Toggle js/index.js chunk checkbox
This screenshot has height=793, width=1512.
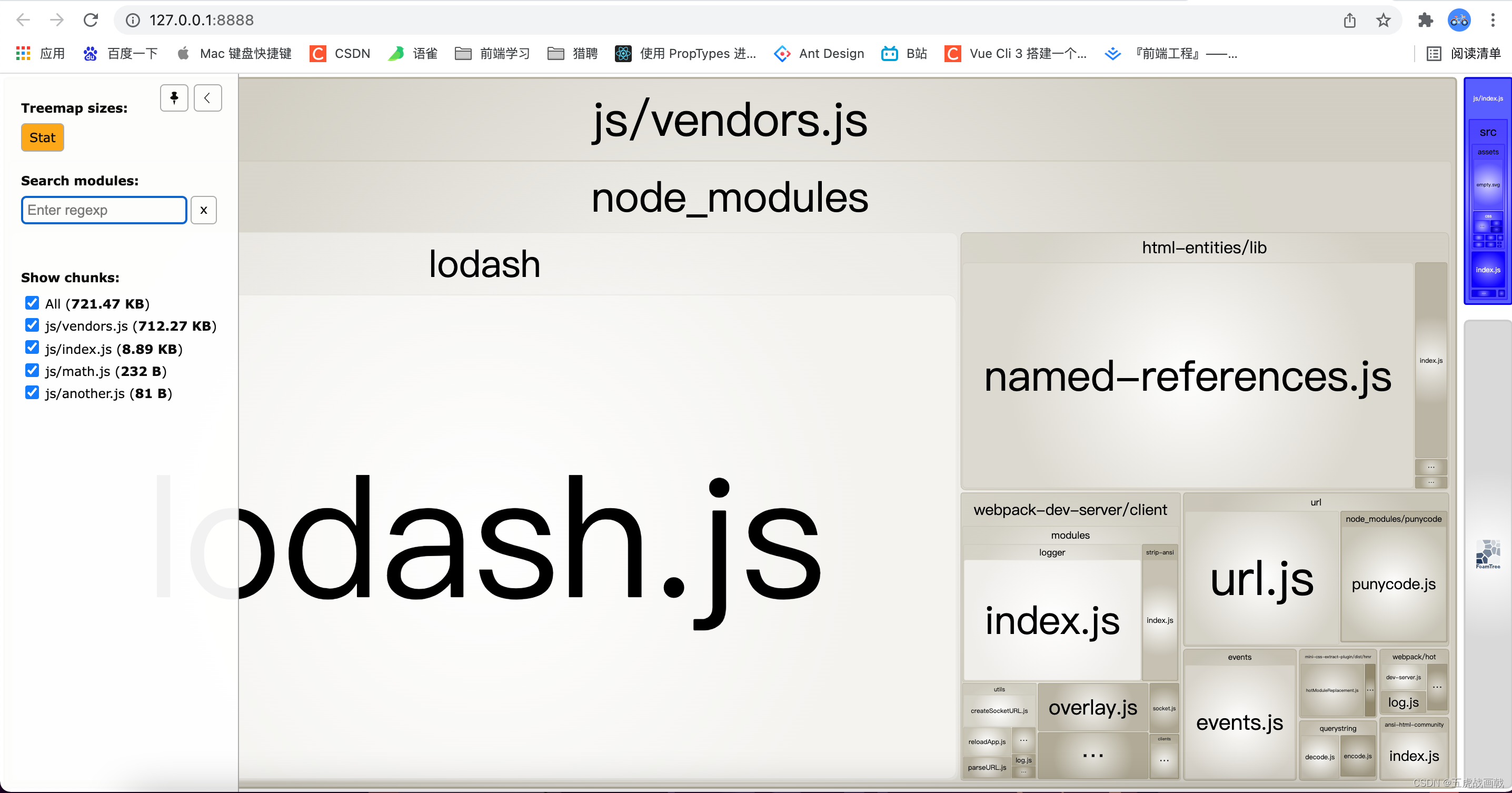click(32, 348)
